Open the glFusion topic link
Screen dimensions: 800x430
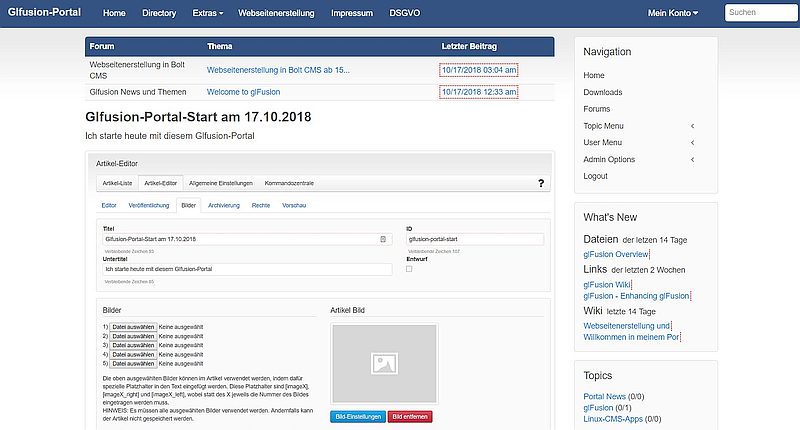click(598, 408)
